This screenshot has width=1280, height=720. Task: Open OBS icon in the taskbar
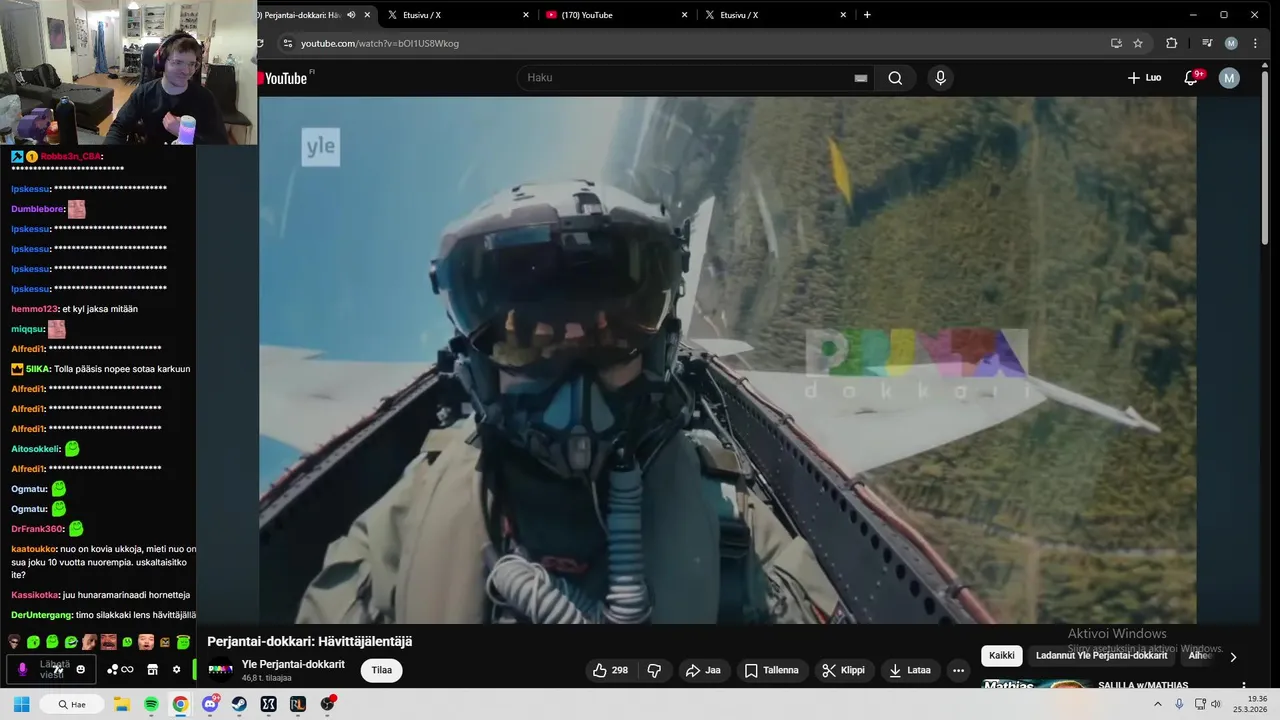327,704
